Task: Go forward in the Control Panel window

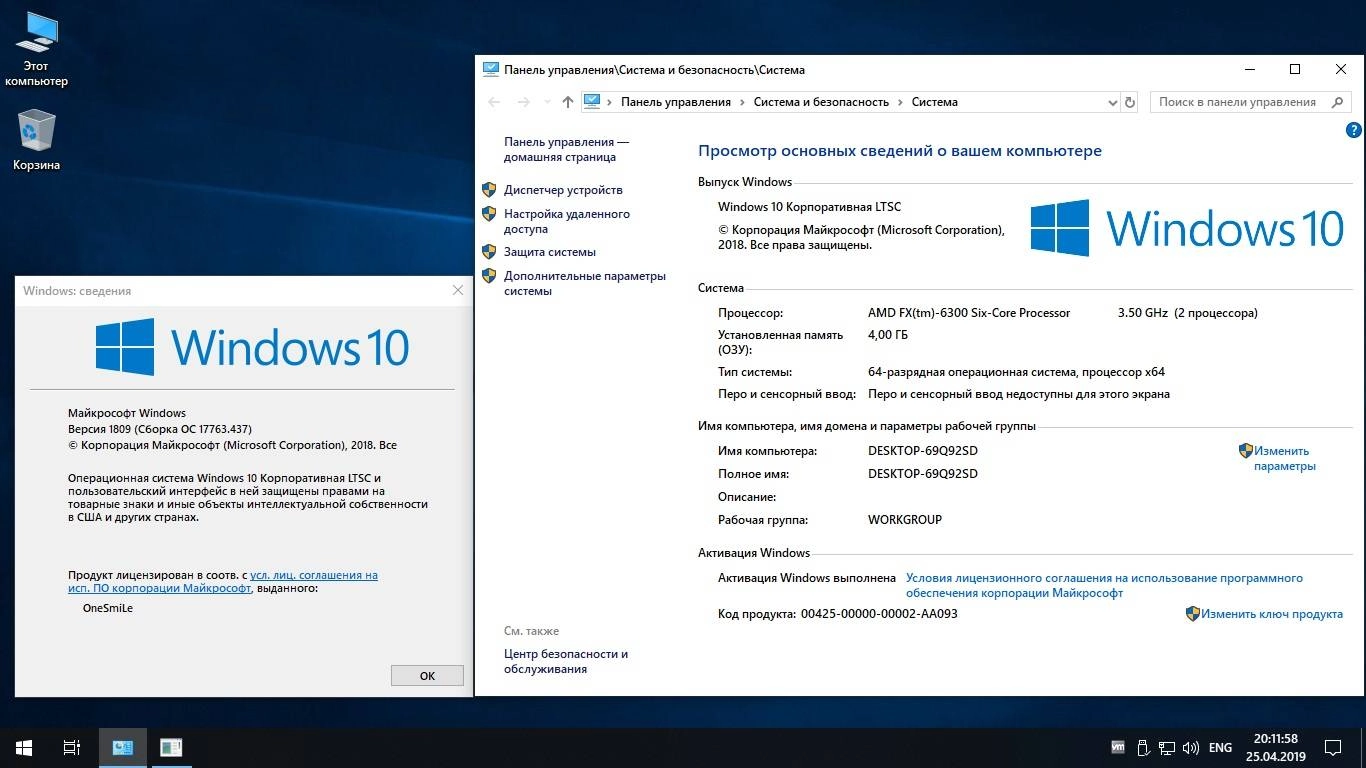Action: (523, 102)
